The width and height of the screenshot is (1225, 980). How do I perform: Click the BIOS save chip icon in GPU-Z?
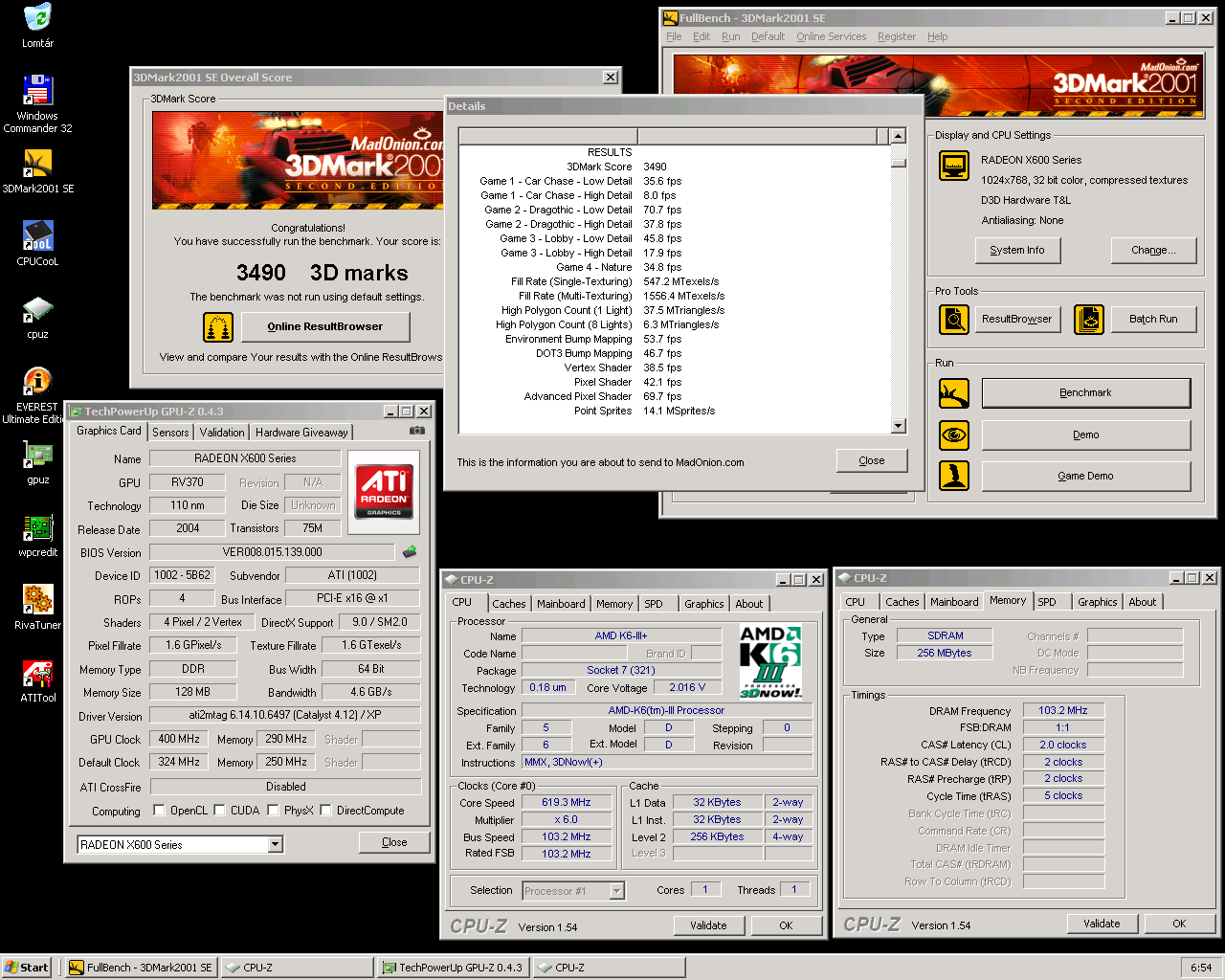[x=410, y=551]
